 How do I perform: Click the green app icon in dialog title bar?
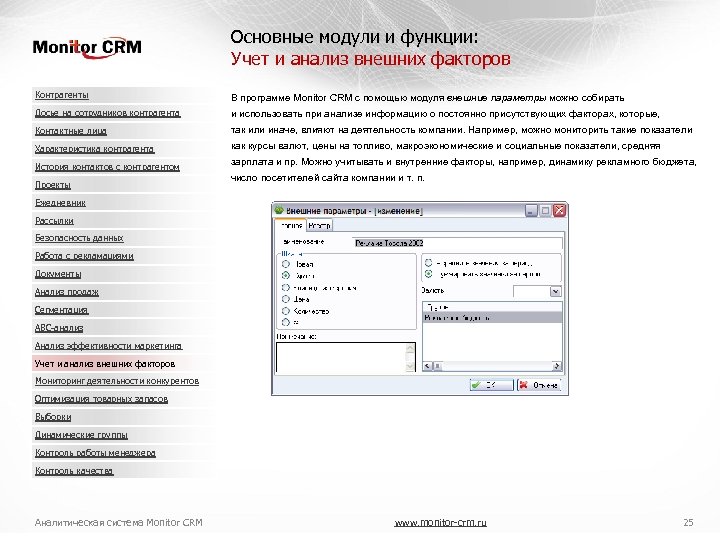tap(279, 211)
